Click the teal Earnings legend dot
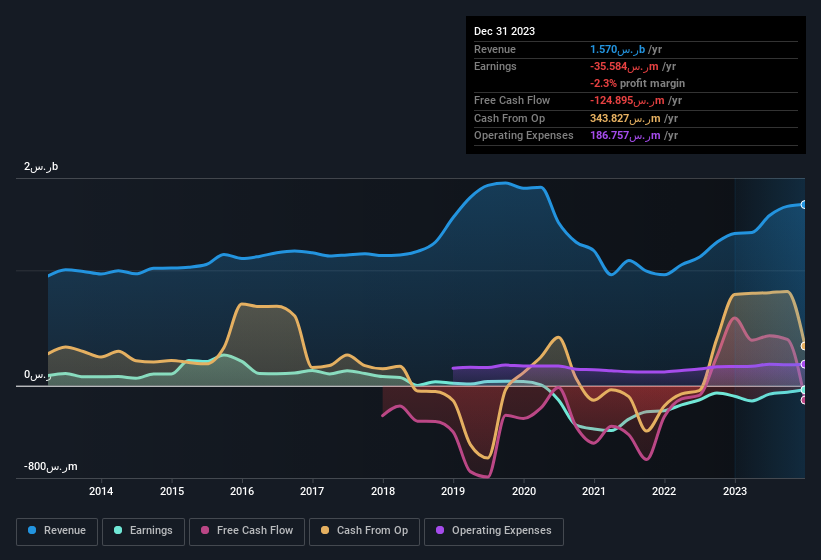This screenshot has width=821, height=560. [119, 531]
